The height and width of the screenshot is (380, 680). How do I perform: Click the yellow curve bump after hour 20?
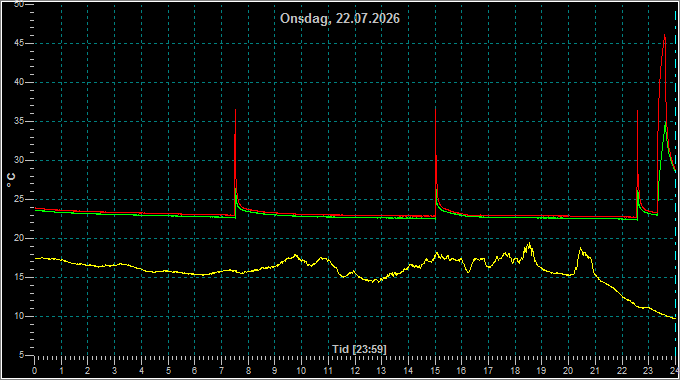pos(581,250)
